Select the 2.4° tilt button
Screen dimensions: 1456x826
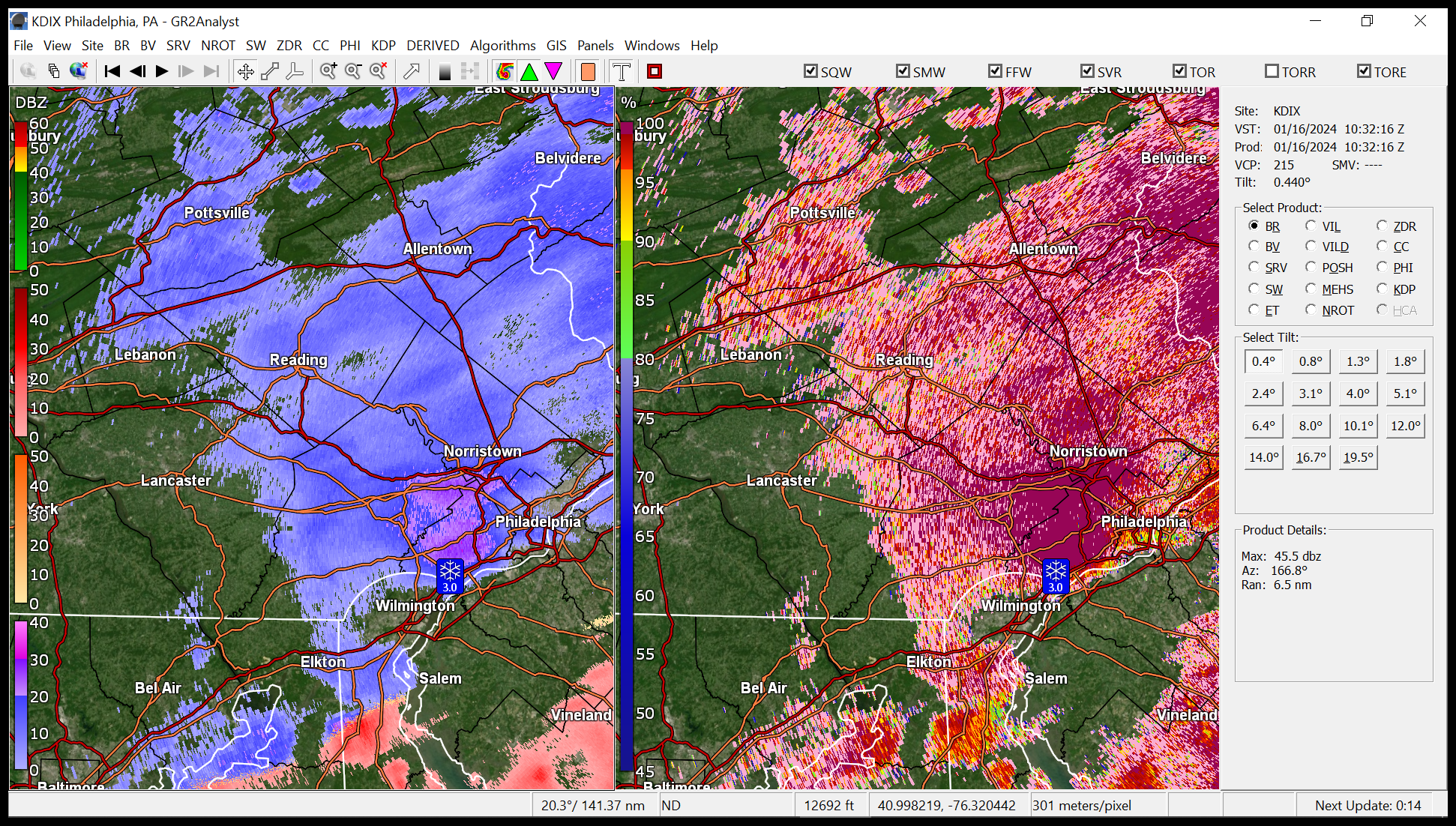(1263, 394)
